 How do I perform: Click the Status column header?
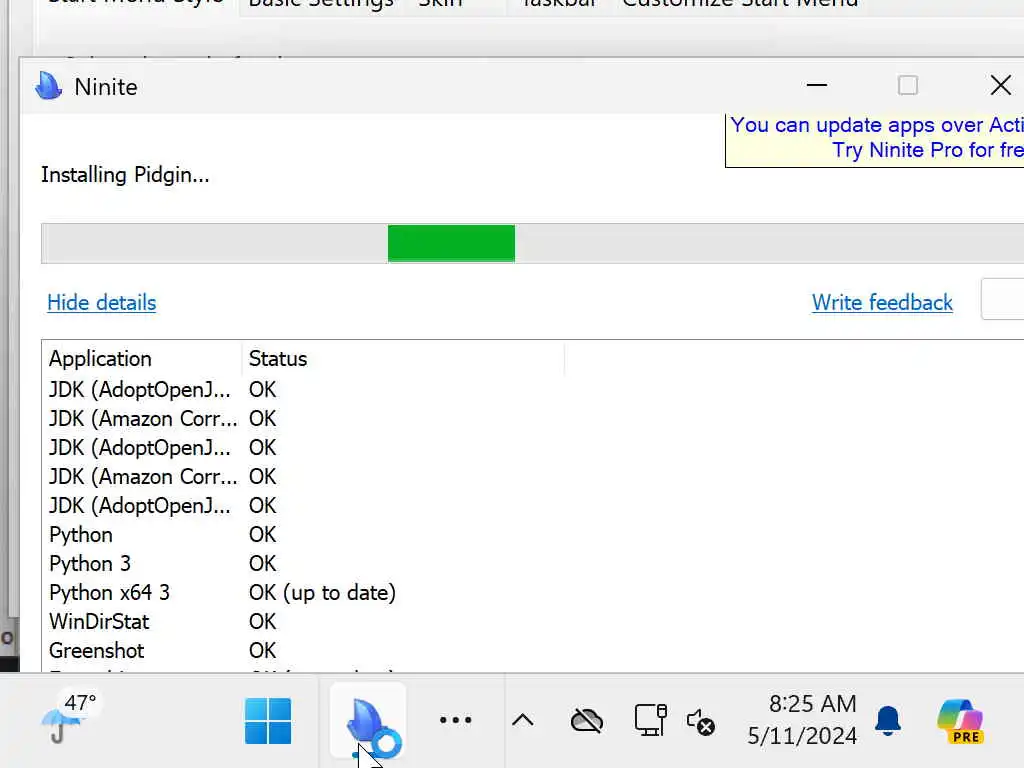pyautogui.click(x=403, y=359)
